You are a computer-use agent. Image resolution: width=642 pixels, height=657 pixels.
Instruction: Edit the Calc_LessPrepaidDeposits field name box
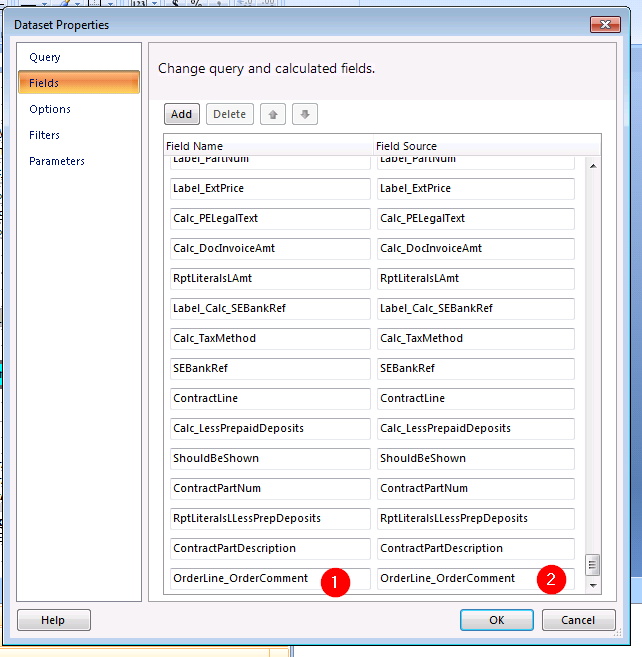point(270,429)
